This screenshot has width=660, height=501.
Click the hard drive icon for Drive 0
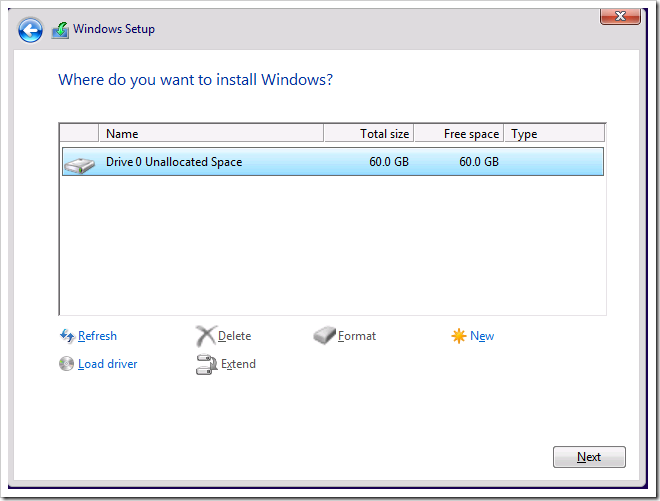point(79,162)
